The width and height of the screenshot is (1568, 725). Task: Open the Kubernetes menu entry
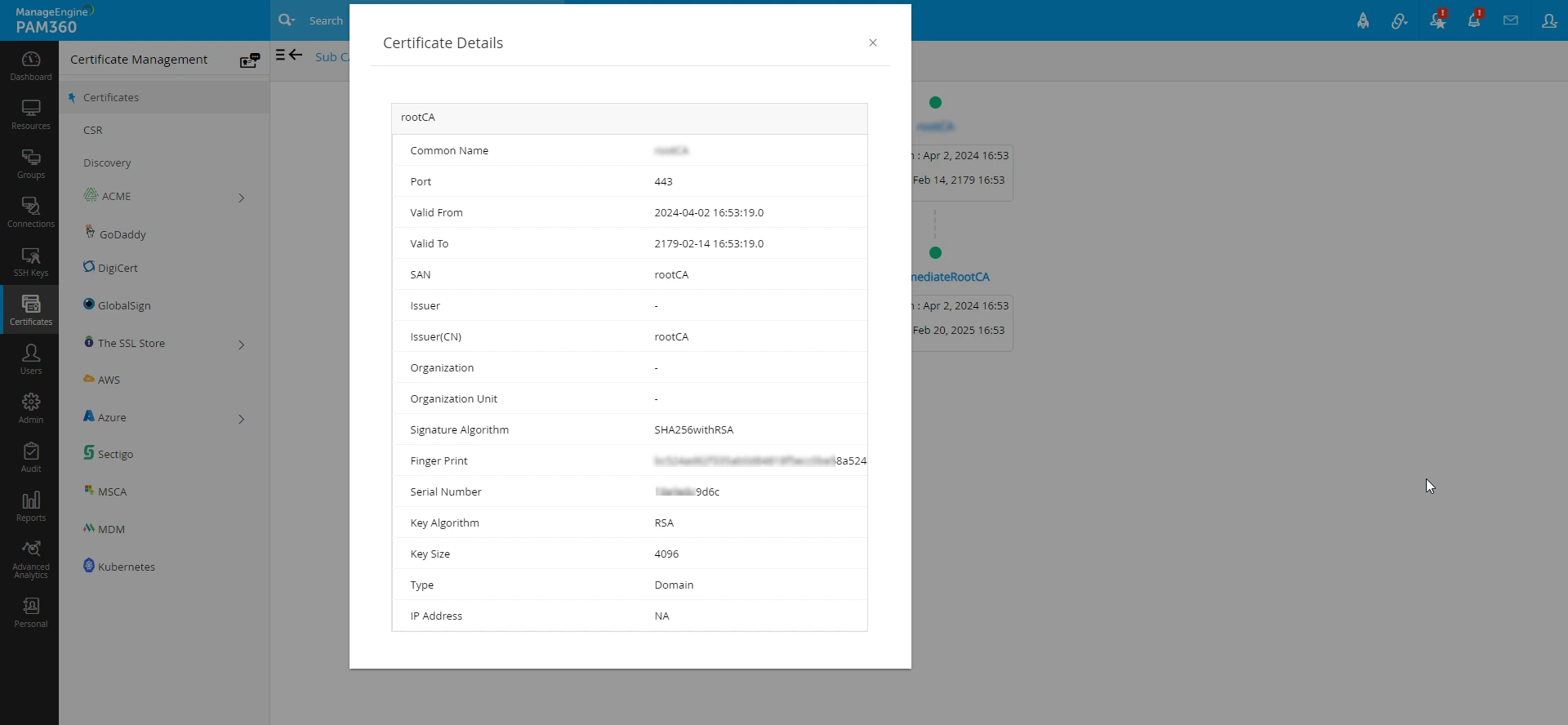click(126, 567)
